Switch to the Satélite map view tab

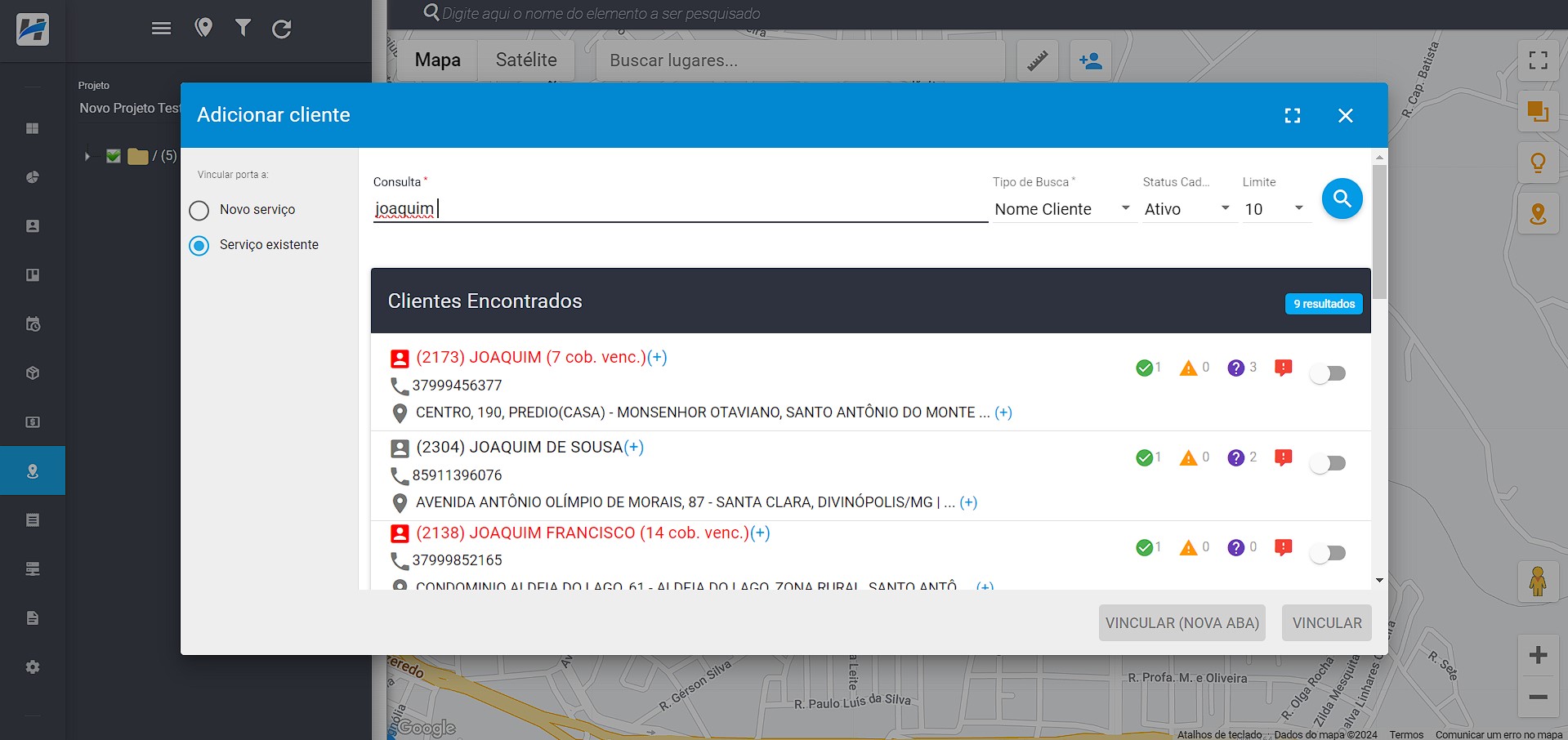[x=526, y=60]
